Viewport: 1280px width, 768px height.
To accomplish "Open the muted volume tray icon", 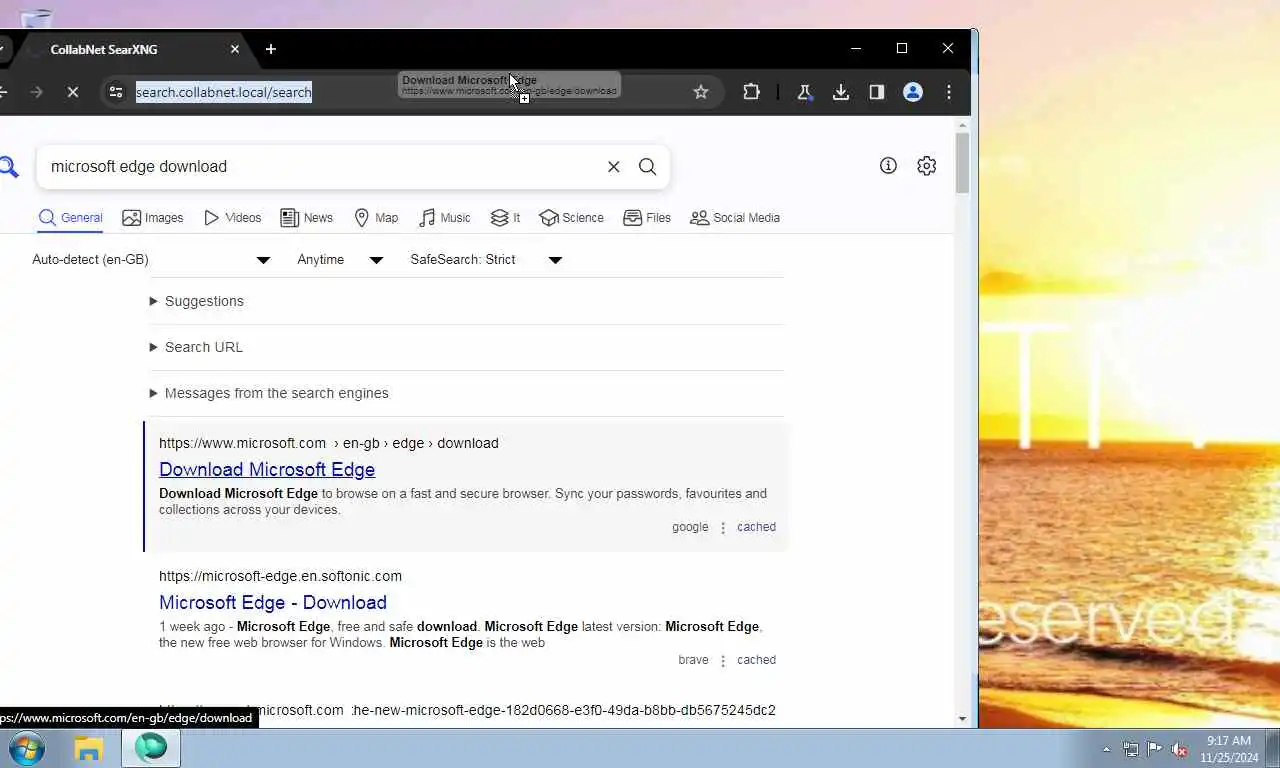I will [x=1179, y=749].
